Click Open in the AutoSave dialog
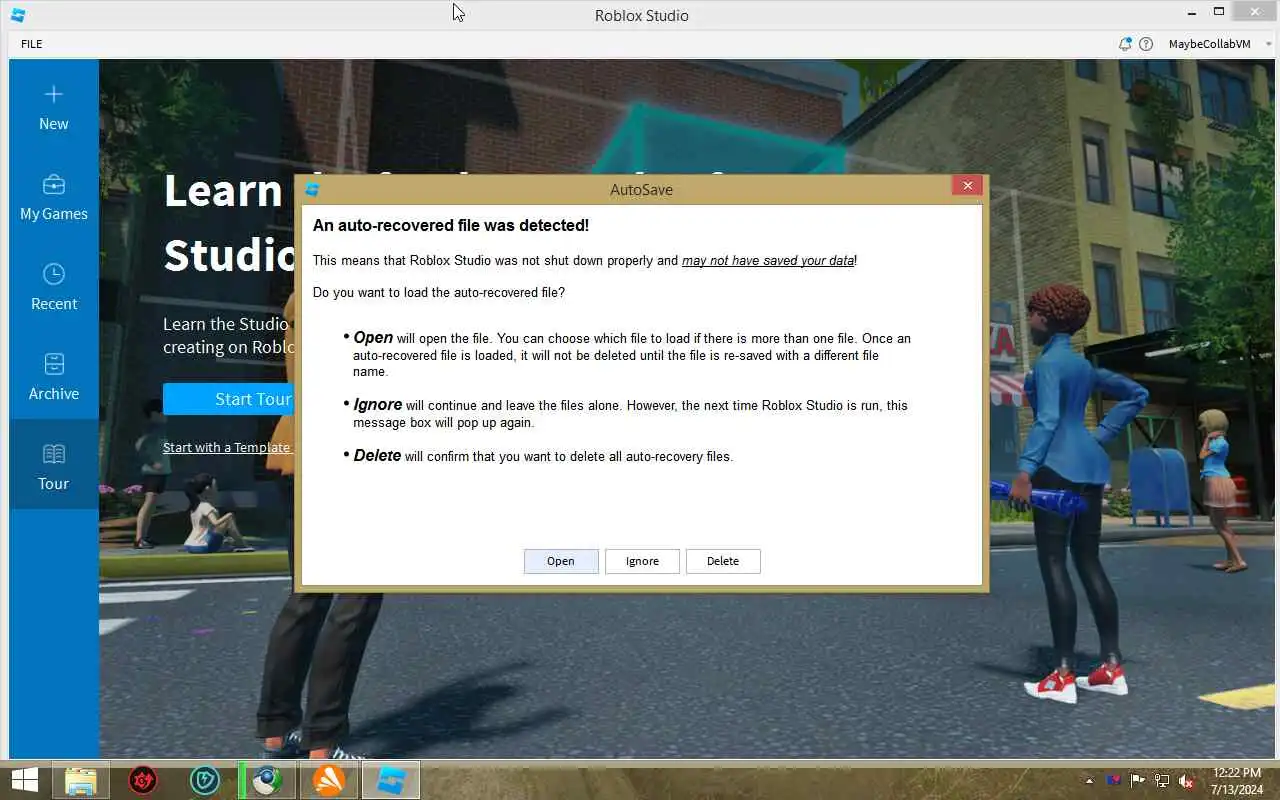Screen dimensions: 1280x800 [561, 561]
